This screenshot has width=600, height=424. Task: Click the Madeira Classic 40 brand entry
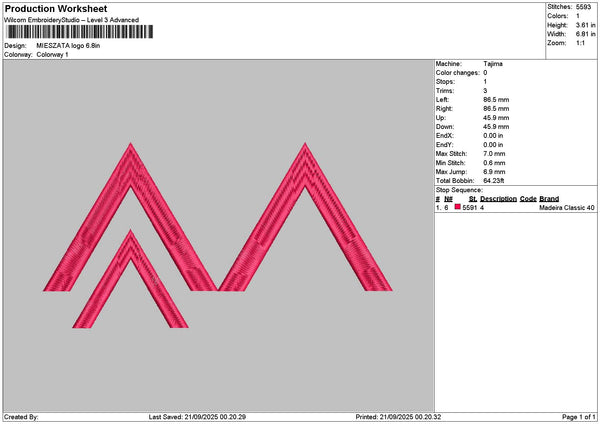[x=567, y=207]
